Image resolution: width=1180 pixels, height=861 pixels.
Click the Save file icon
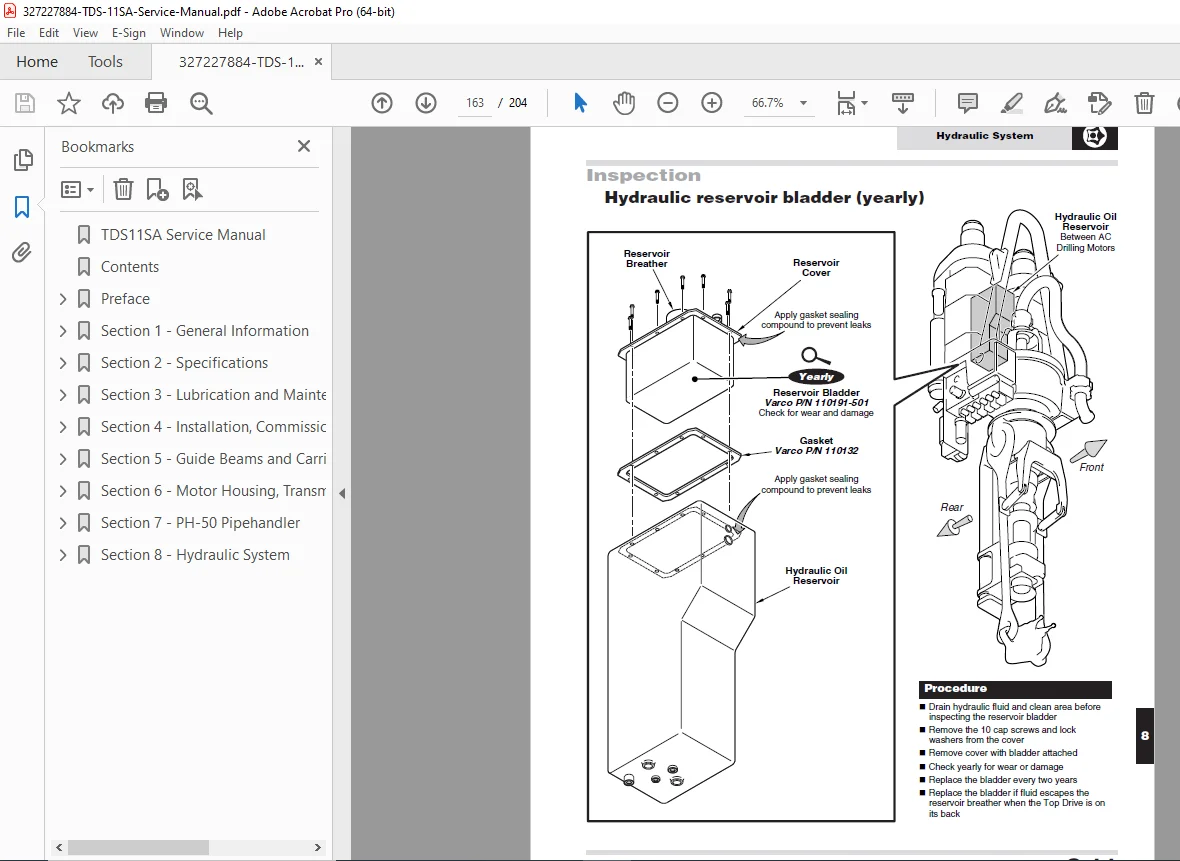click(x=25, y=102)
